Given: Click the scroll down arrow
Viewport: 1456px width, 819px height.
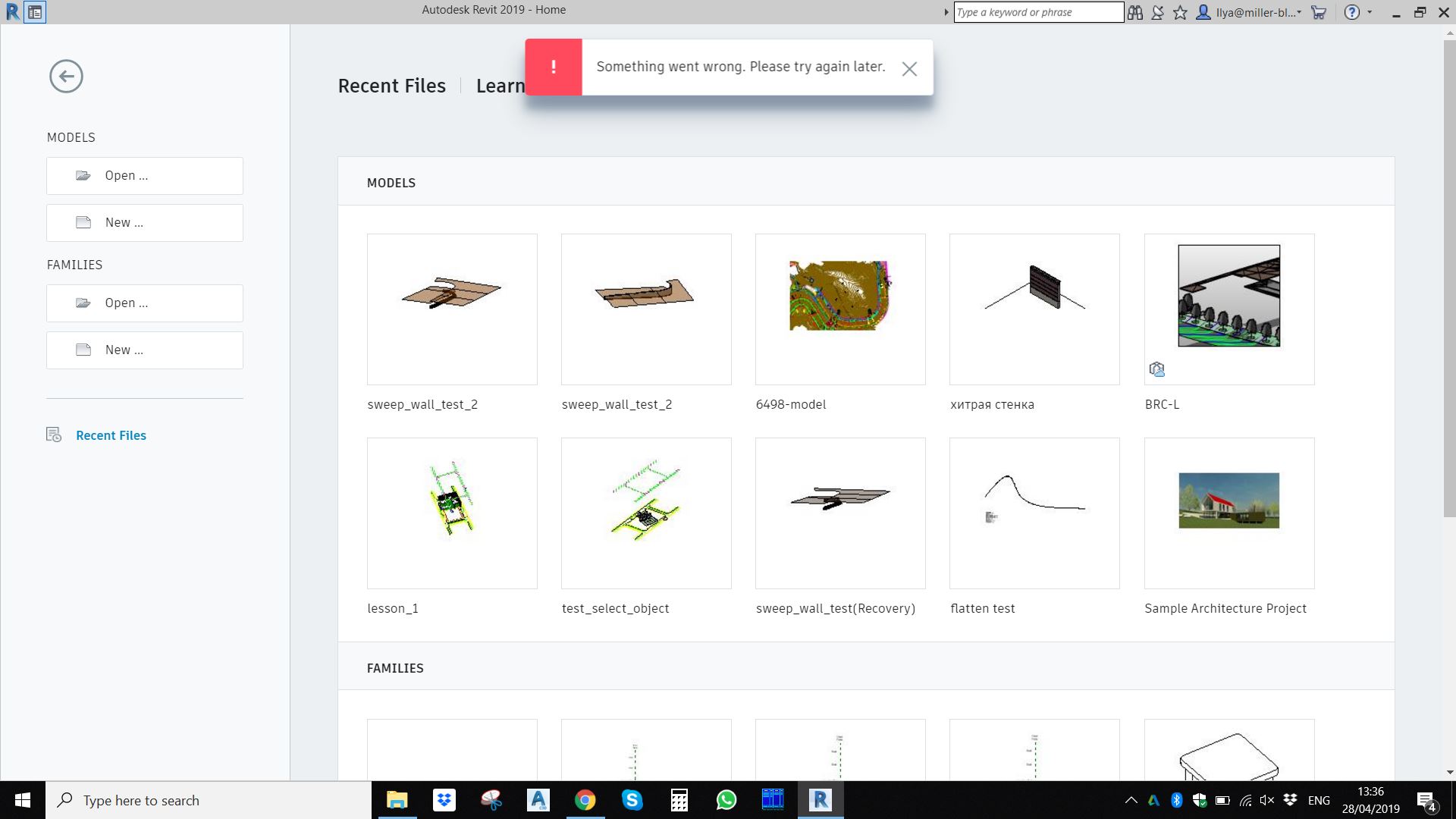Looking at the screenshot, I should point(1449,773).
